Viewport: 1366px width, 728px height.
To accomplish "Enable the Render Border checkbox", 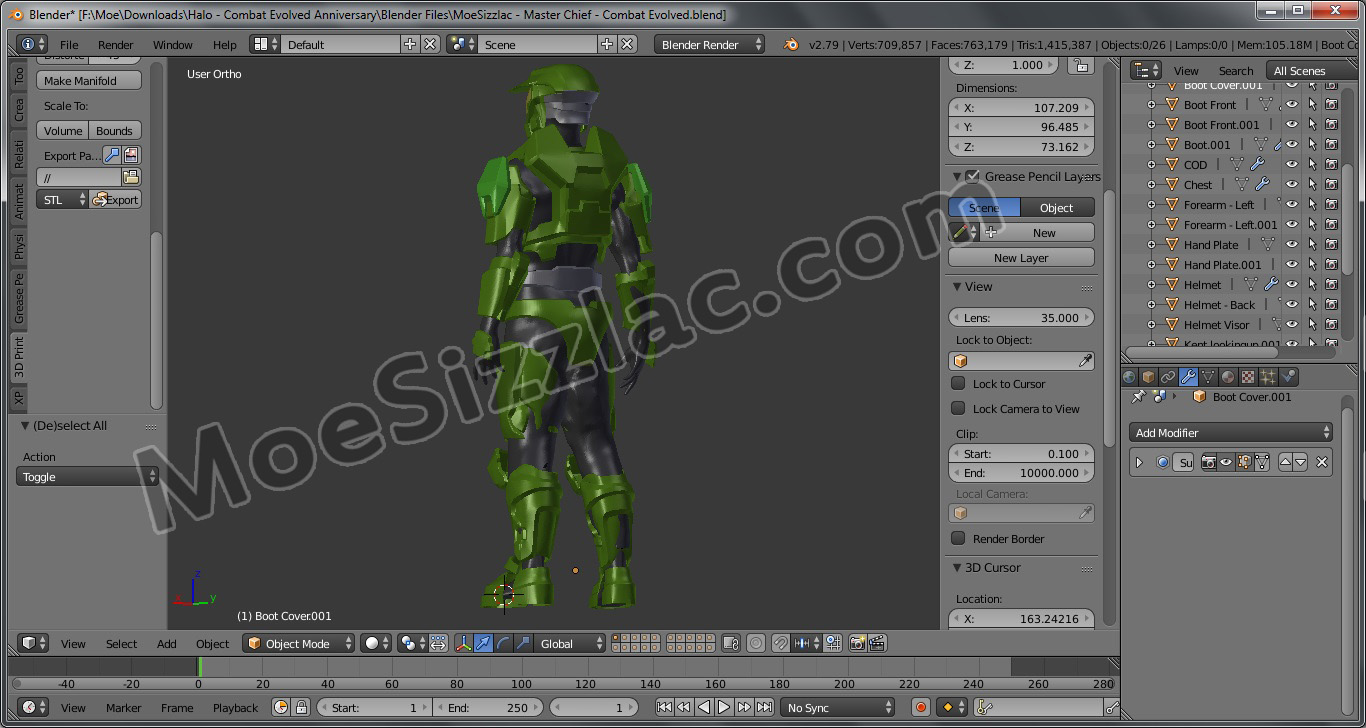I will pos(958,539).
